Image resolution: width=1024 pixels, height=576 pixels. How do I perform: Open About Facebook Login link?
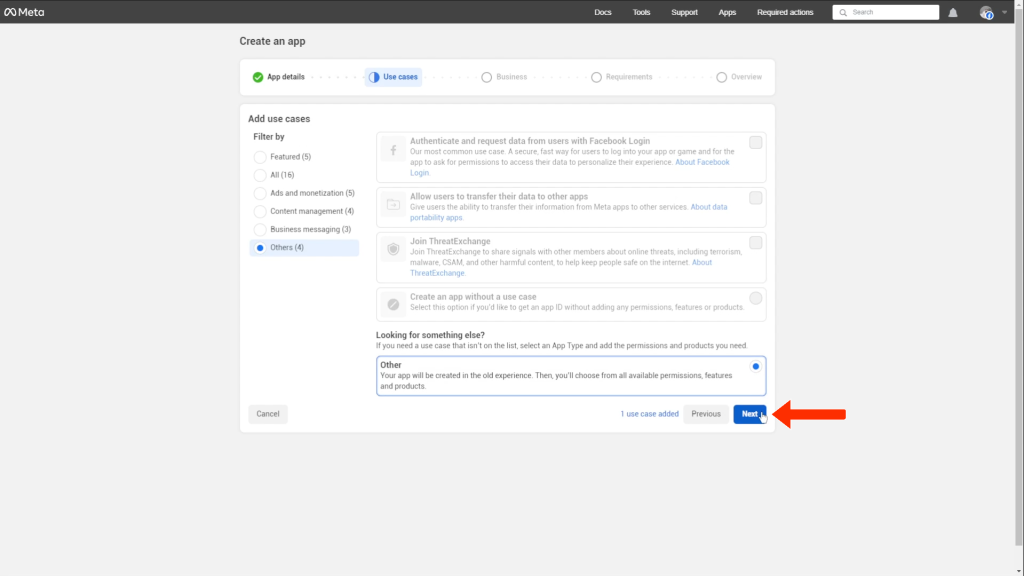[702, 162]
